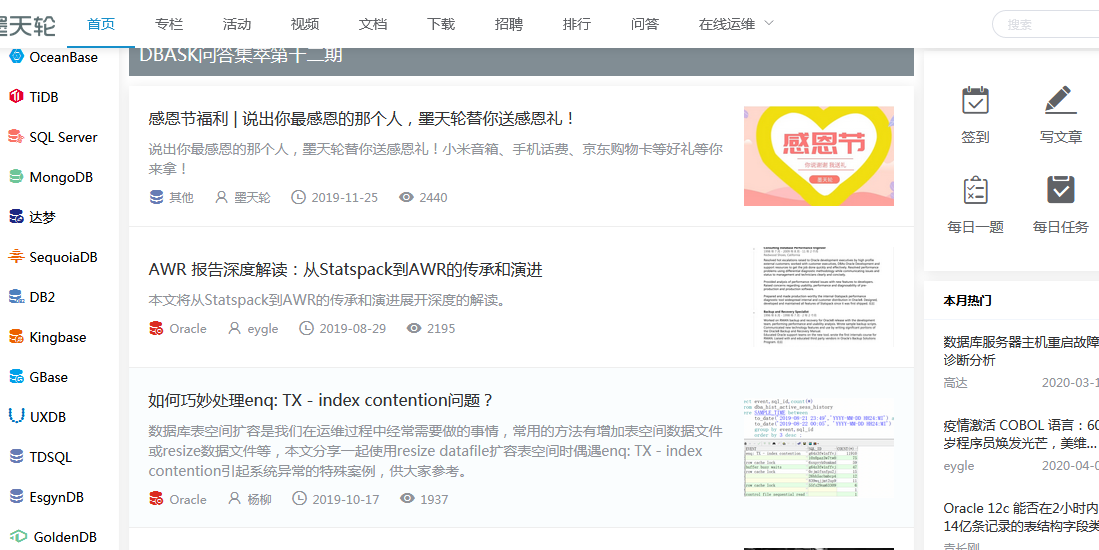Click the view count 1937

tap(434, 499)
